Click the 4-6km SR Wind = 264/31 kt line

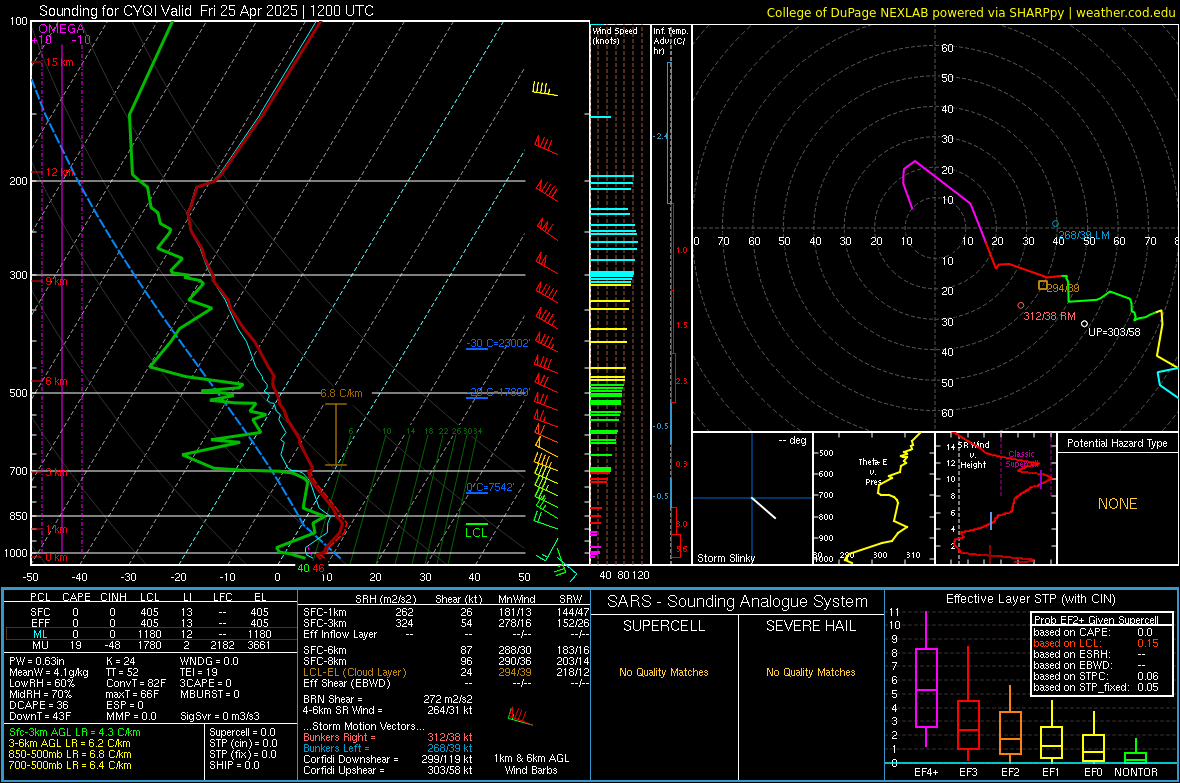click(x=388, y=711)
